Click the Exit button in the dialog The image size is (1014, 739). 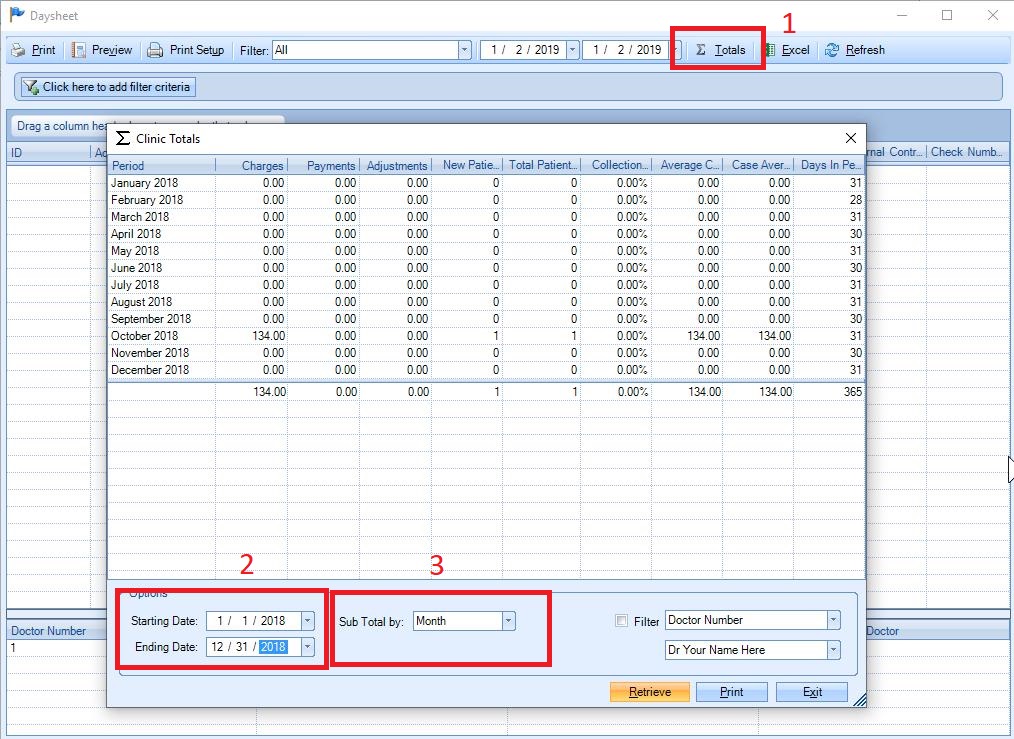[x=812, y=691]
